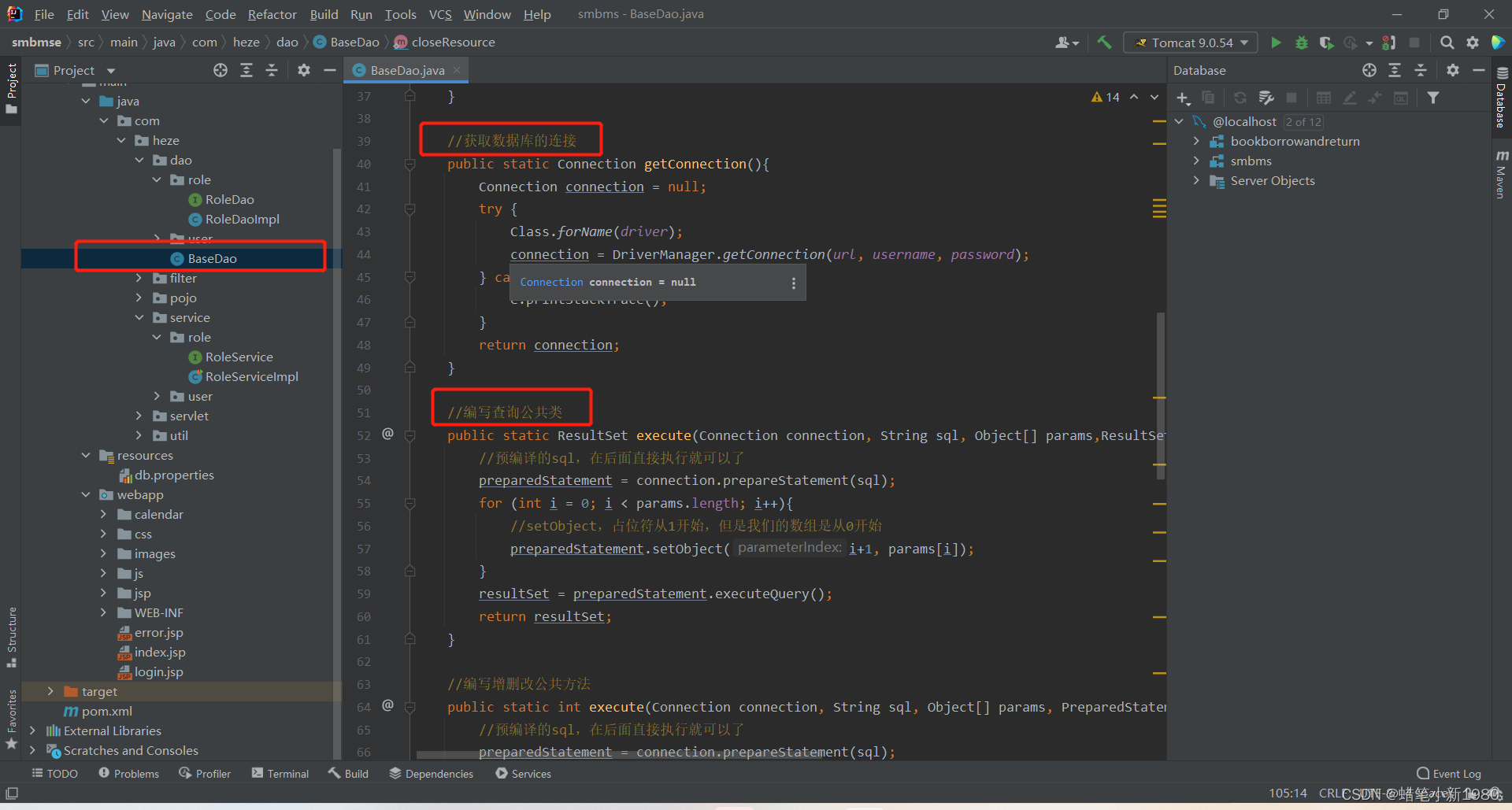Viewport: 1512px width, 810px height.
Task: Toggle tool window bars bottom-left icon
Action: coord(12,793)
